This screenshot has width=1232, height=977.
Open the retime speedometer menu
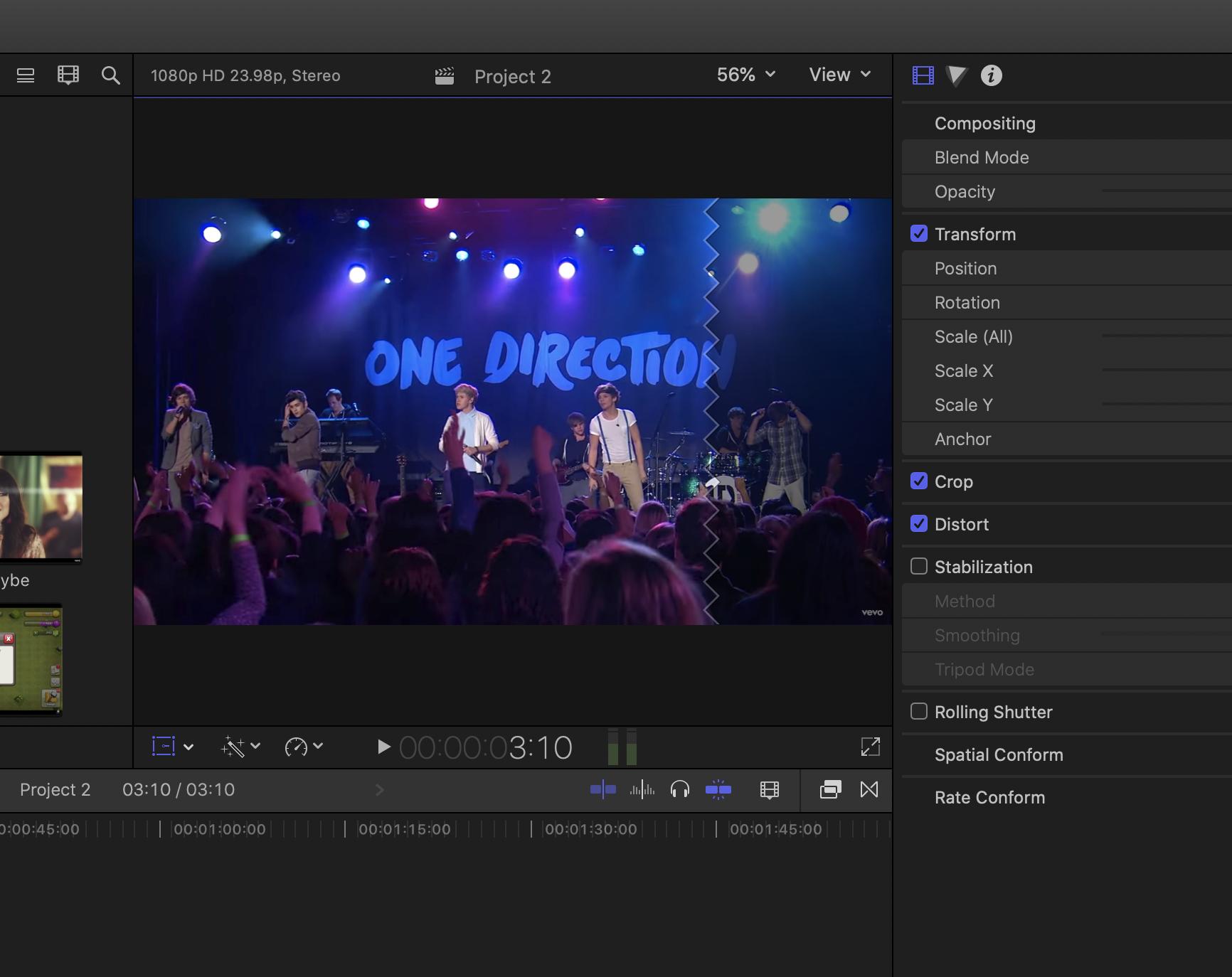(x=318, y=746)
